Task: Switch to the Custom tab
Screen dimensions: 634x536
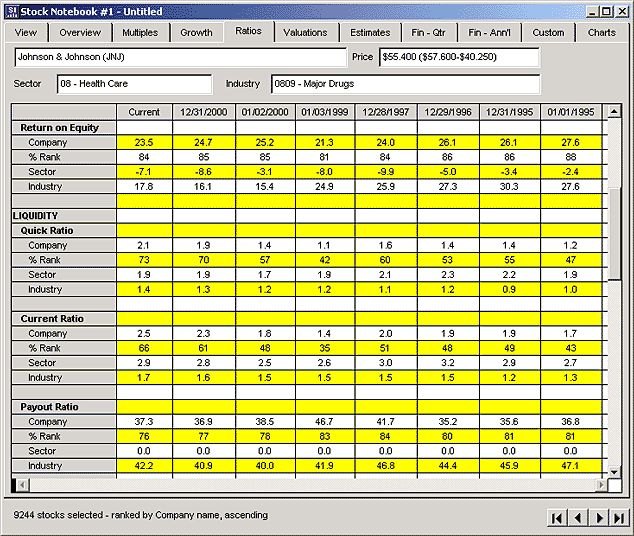Action: (548, 32)
